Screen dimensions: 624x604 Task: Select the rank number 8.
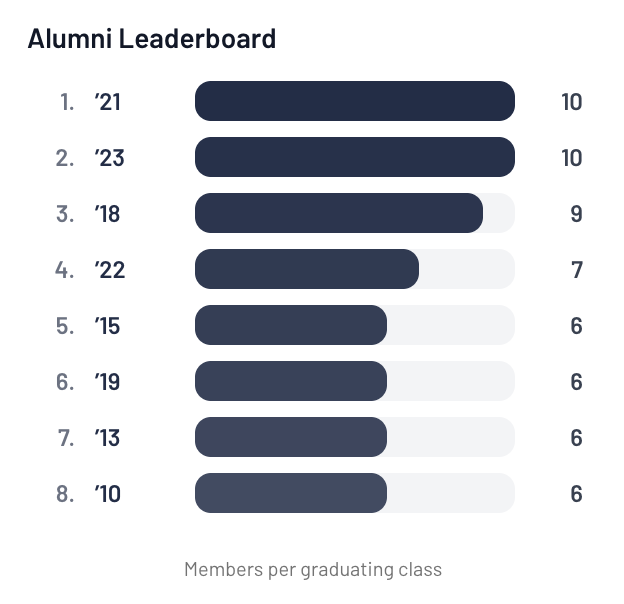[65, 494]
